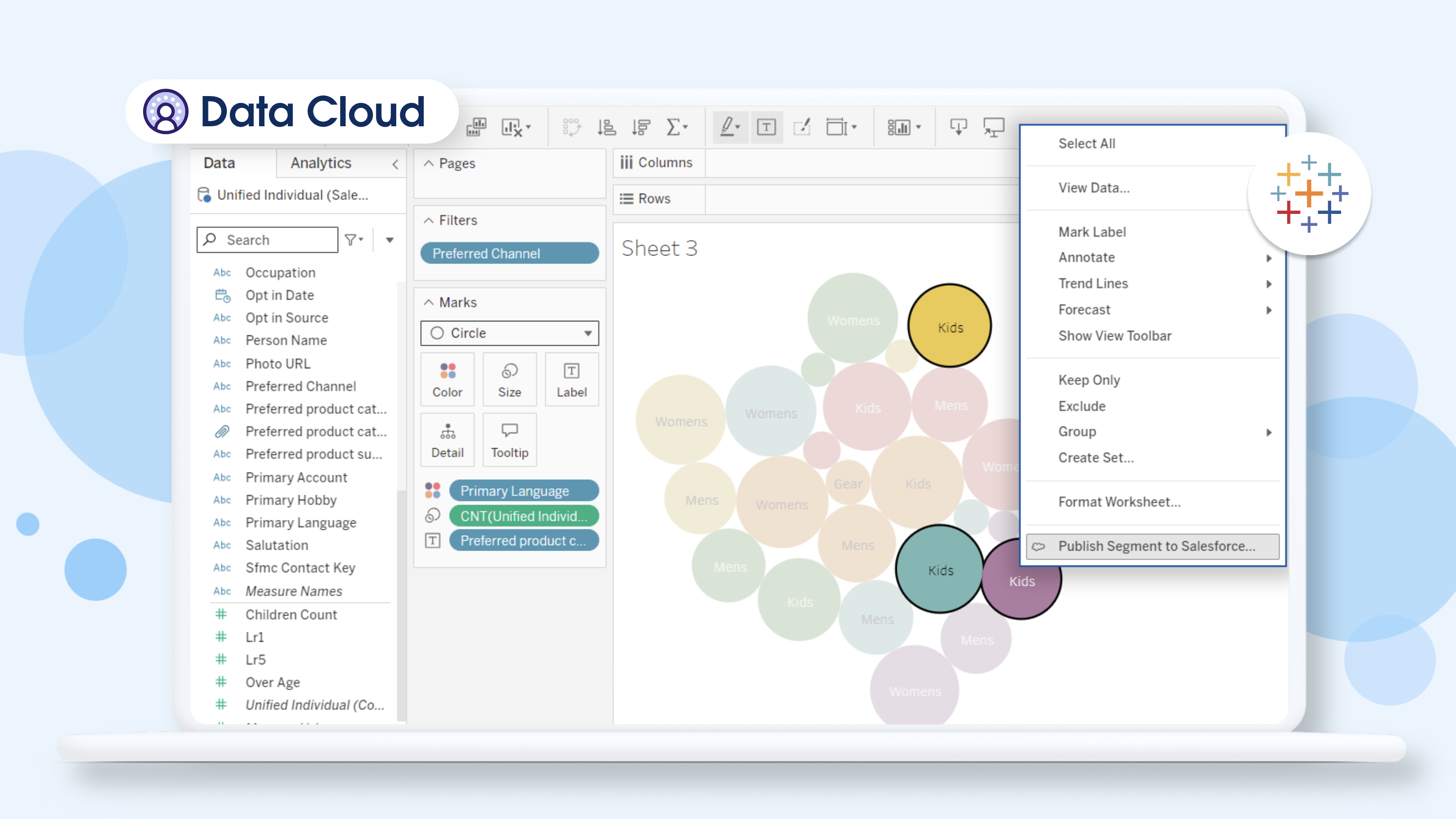Click the Preferred Channel filter pill
This screenshot has height=819, width=1456.
pos(509,253)
